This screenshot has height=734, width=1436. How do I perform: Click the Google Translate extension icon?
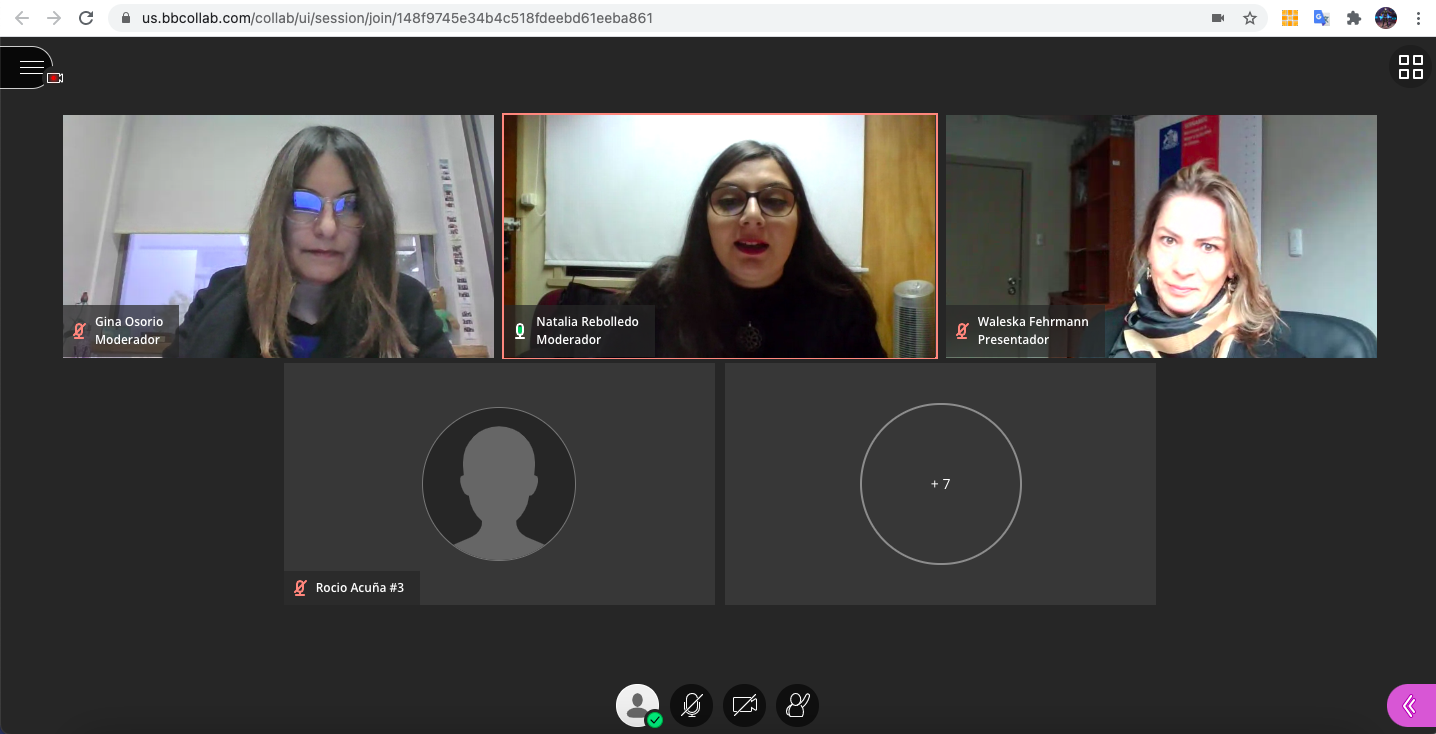click(1321, 18)
